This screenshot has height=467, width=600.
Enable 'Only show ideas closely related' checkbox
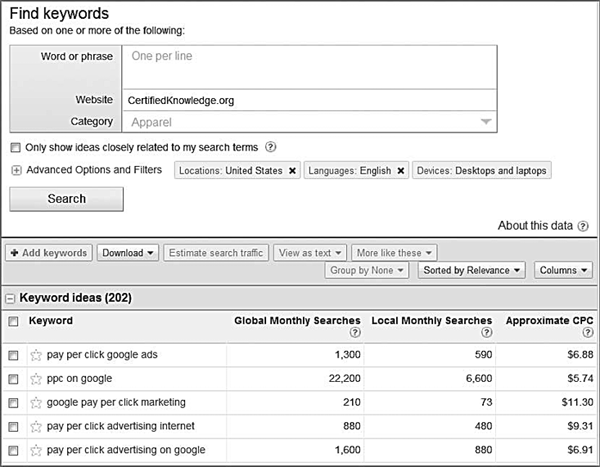pyautogui.click(x=15, y=147)
